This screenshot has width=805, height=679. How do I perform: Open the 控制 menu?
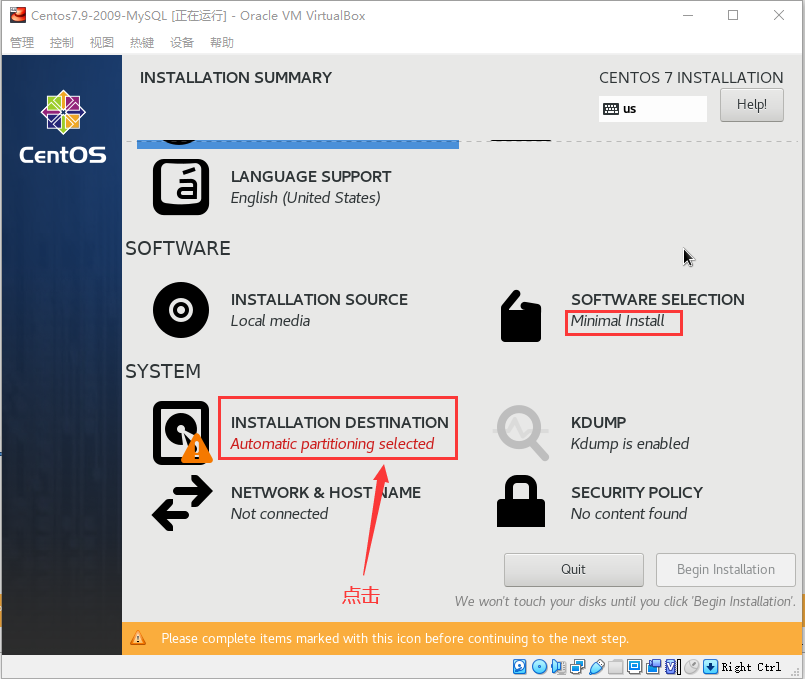pos(62,43)
